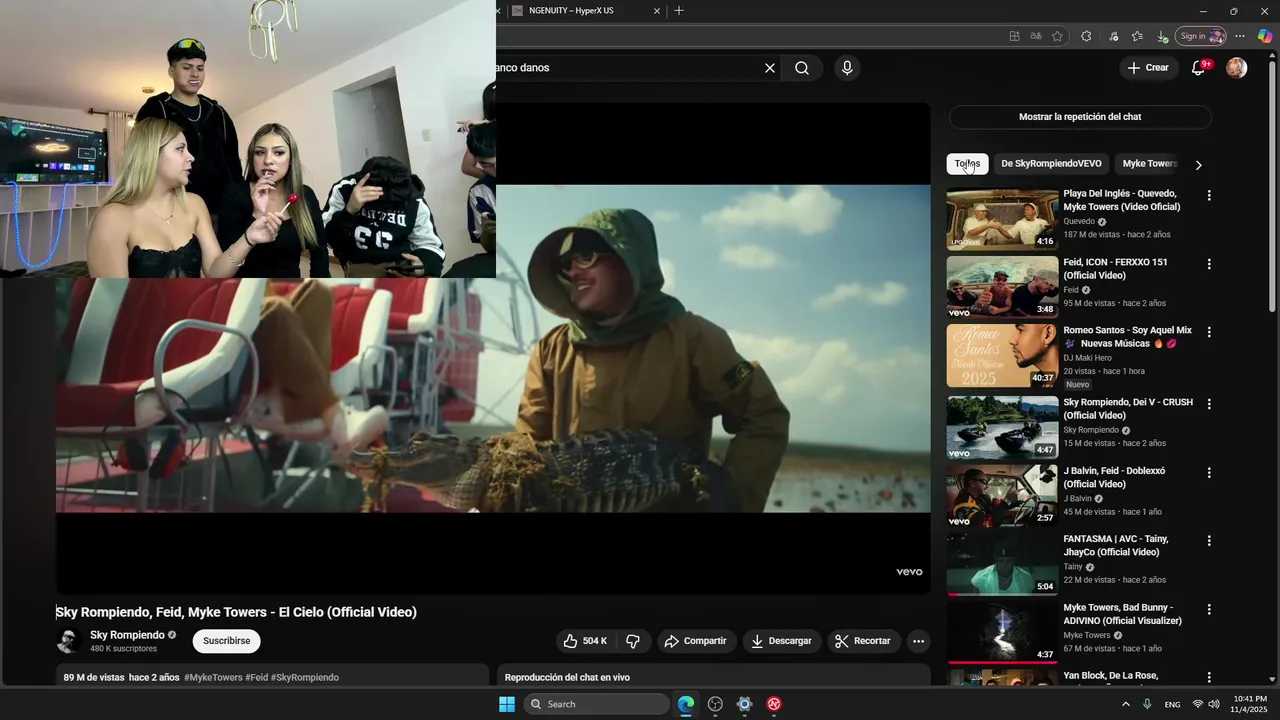
Task: Click the Crear button
Action: (x=1148, y=68)
